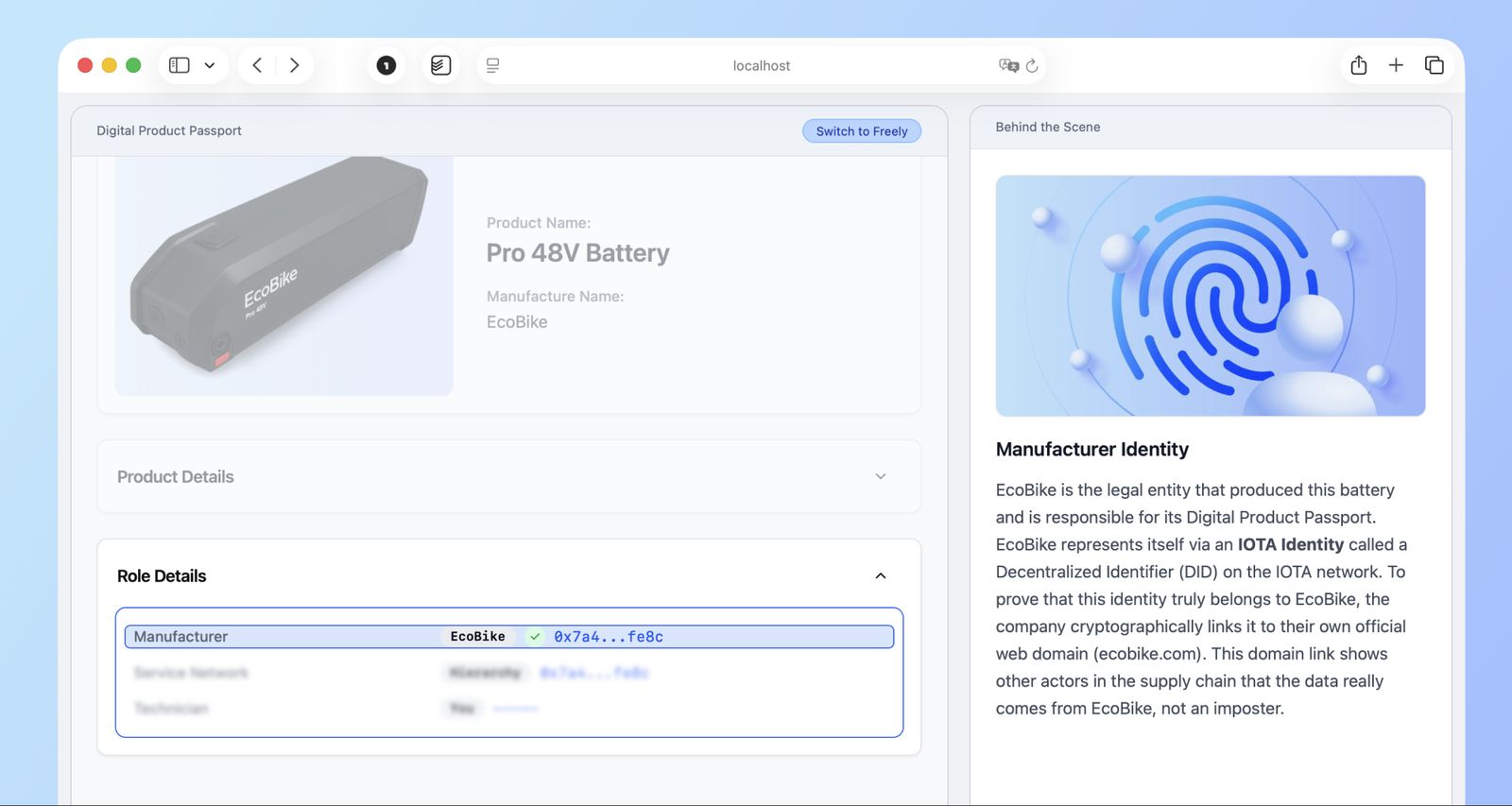Click the EcoBike badge in the Manufacturer row

477,637
